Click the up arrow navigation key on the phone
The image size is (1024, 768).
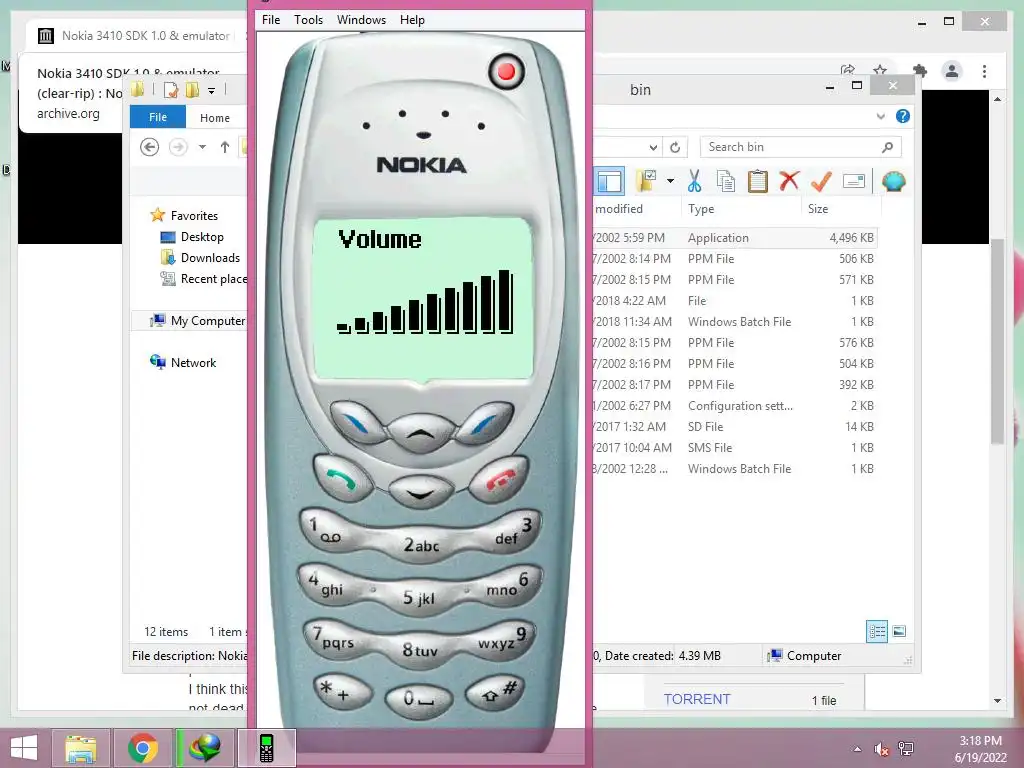pyautogui.click(x=421, y=433)
